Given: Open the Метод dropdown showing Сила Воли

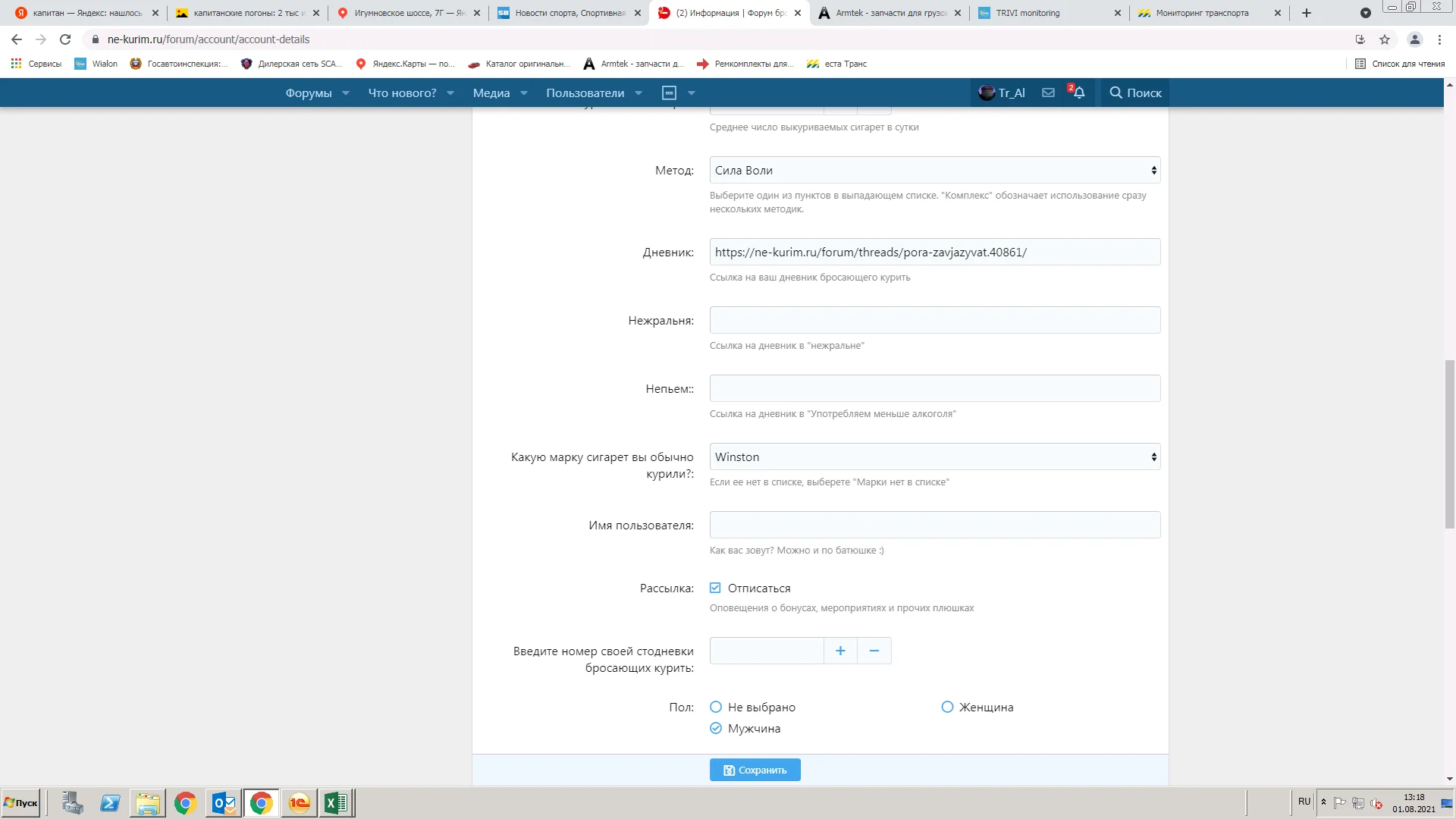Looking at the screenshot, I should tap(934, 170).
